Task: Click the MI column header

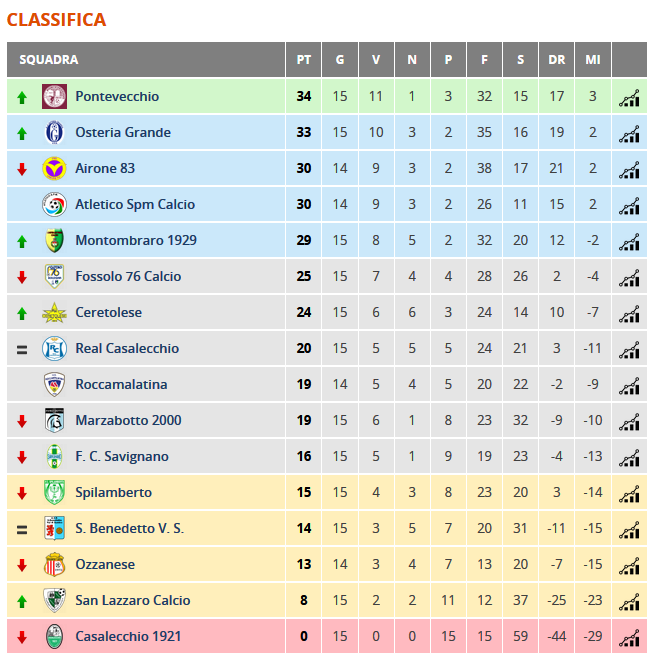Action: click(x=593, y=60)
